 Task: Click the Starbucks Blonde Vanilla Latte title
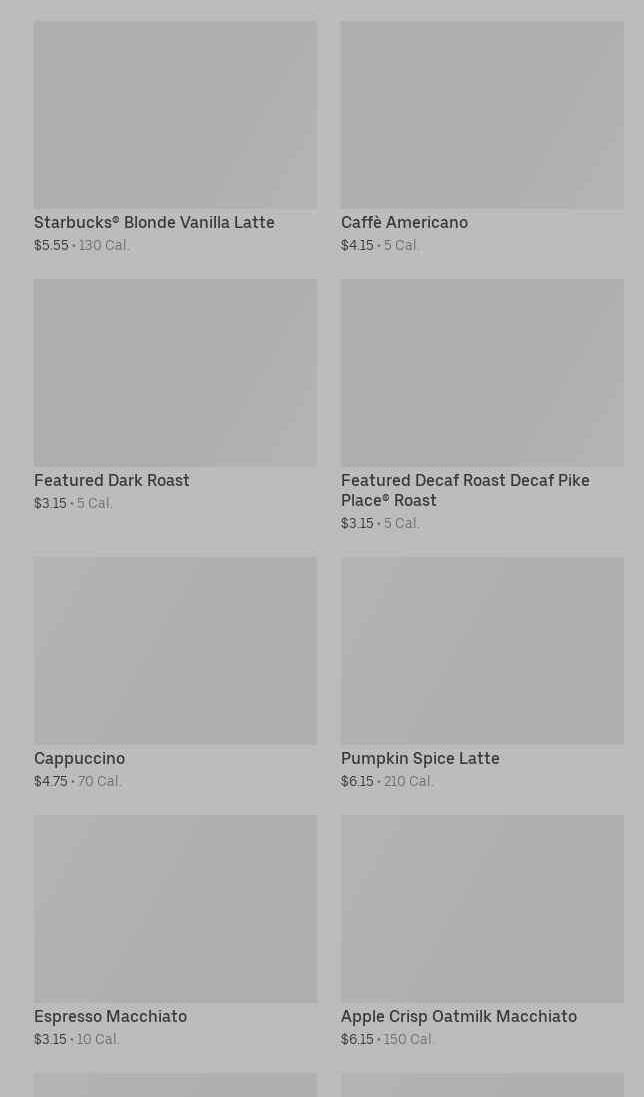[x=154, y=222]
